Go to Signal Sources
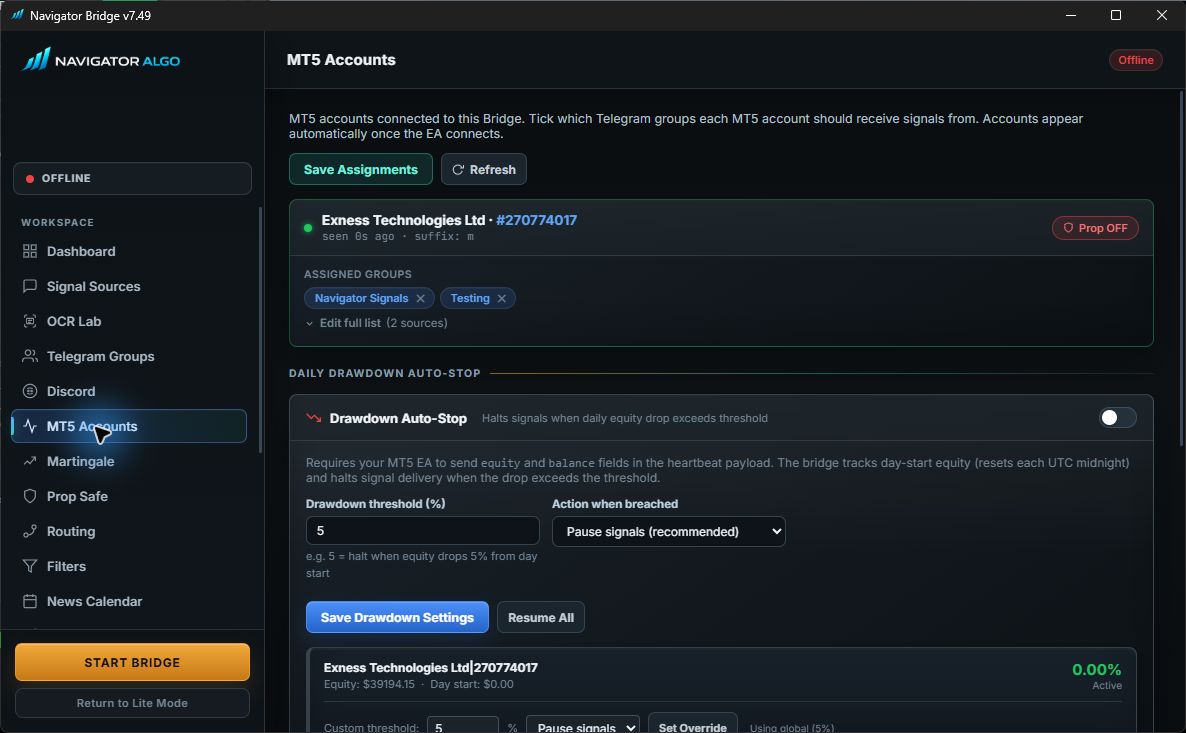 [93, 286]
